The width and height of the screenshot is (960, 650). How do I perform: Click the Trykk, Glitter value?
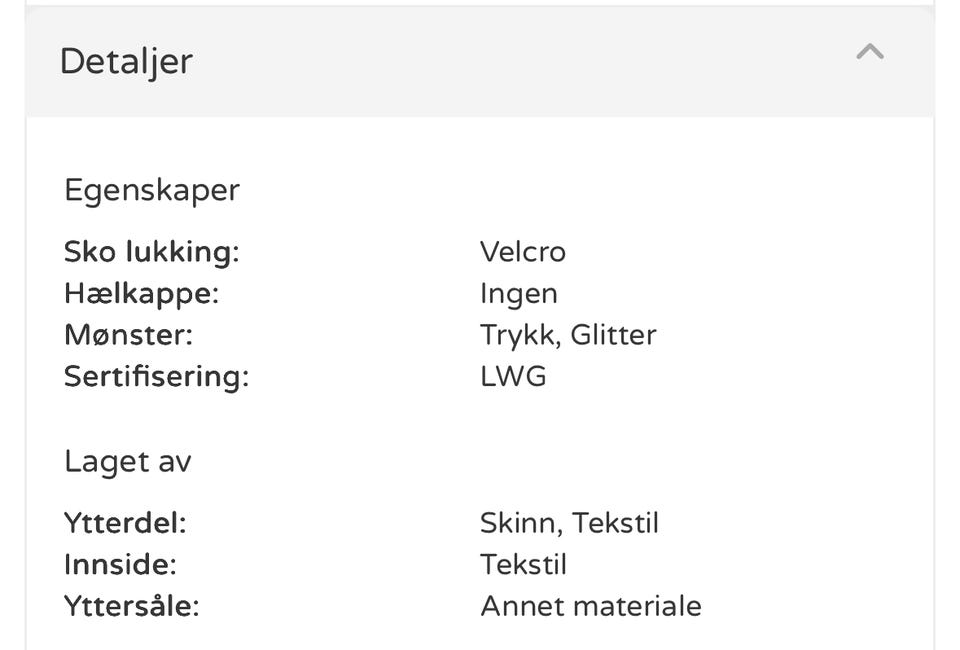pyautogui.click(x=568, y=335)
